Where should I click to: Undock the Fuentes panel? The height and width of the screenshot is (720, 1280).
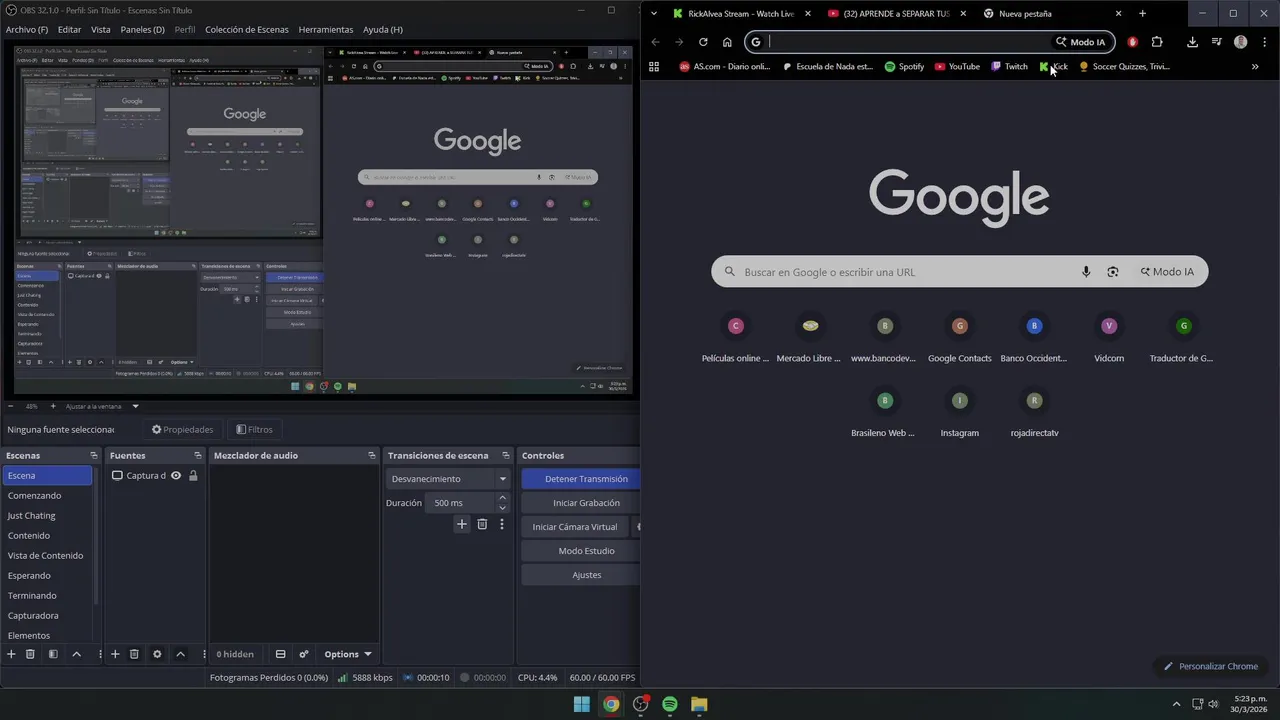(x=197, y=456)
